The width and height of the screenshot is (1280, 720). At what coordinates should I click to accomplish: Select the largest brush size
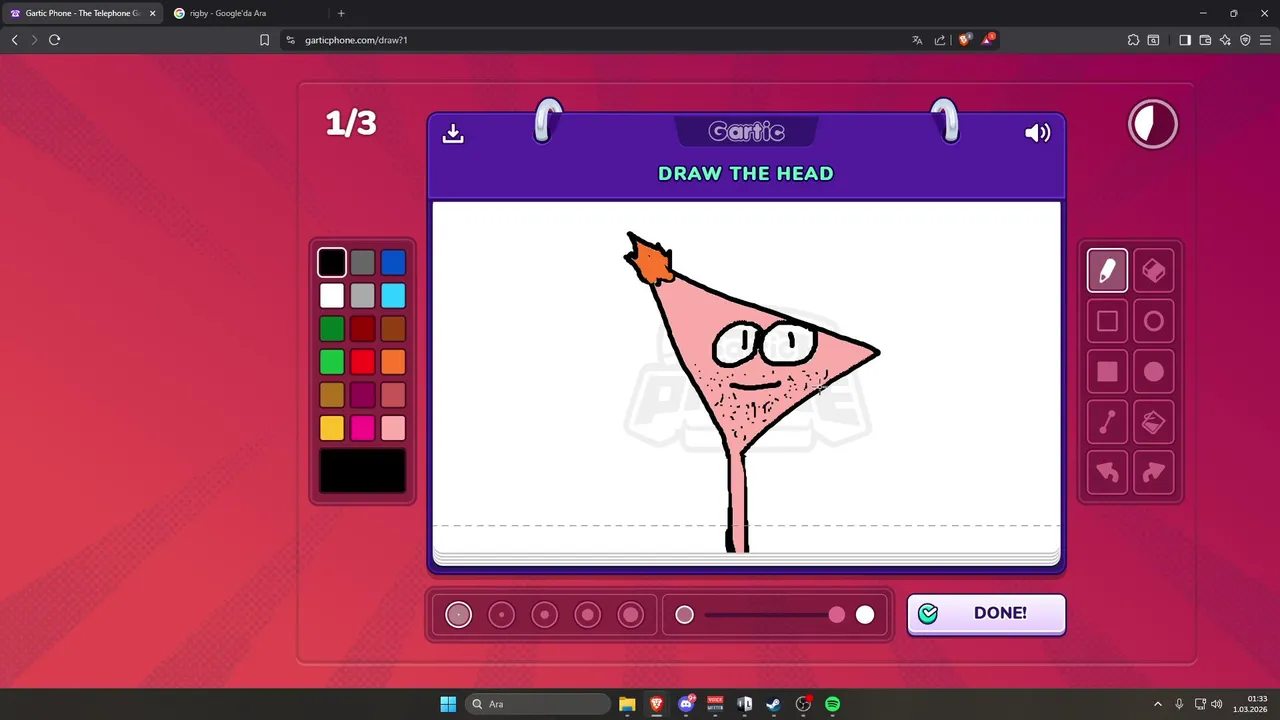[x=631, y=615]
